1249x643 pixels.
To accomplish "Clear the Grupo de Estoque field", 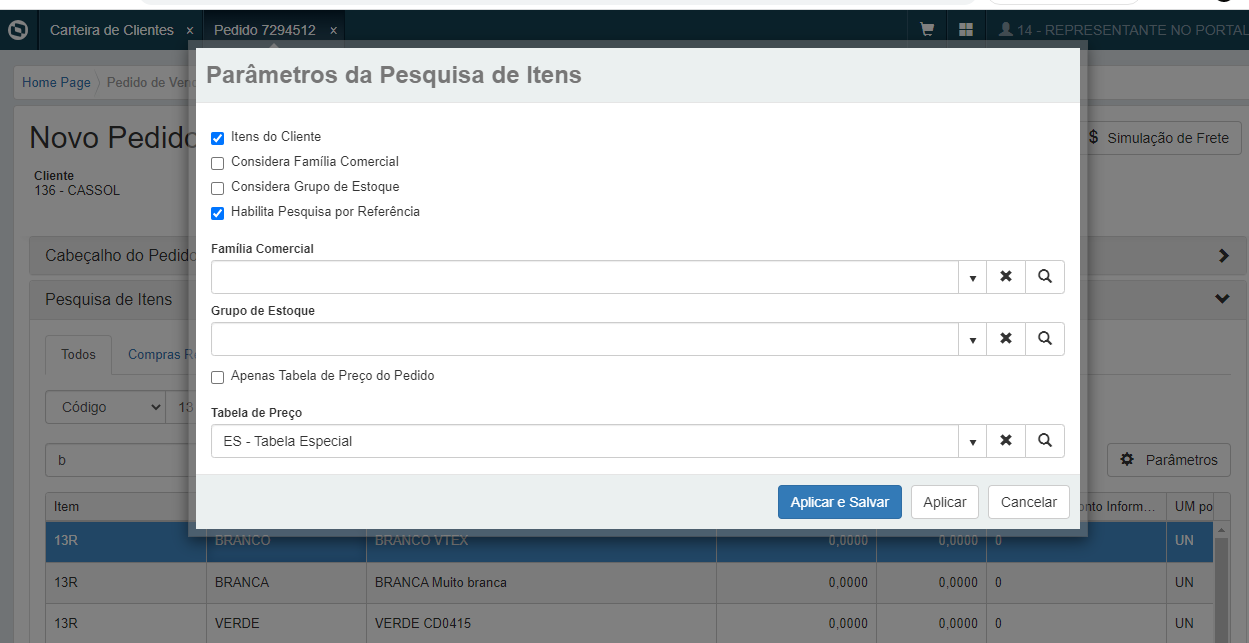I will (x=1006, y=339).
